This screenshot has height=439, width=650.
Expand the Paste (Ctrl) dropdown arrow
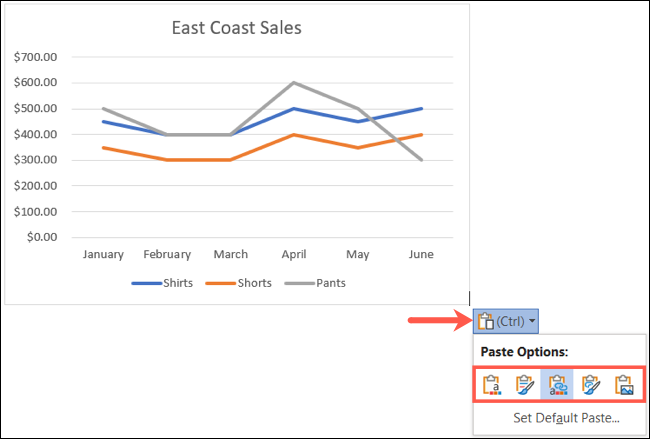point(533,321)
